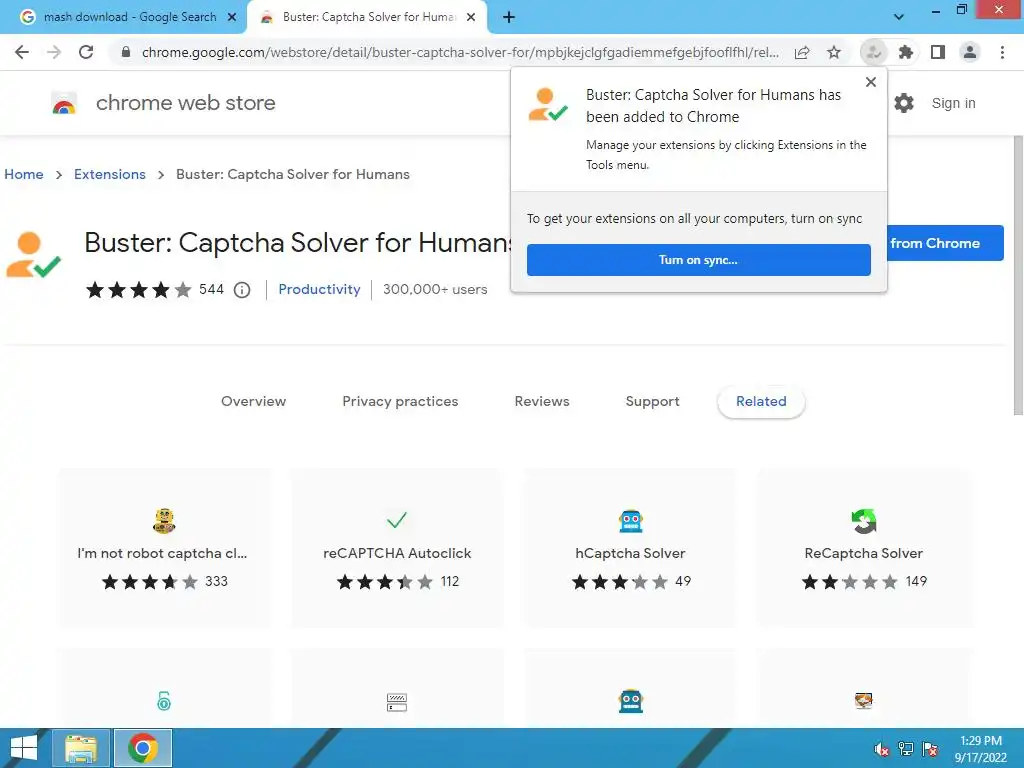
Task: Click the browser back arrow
Action: 22,52
